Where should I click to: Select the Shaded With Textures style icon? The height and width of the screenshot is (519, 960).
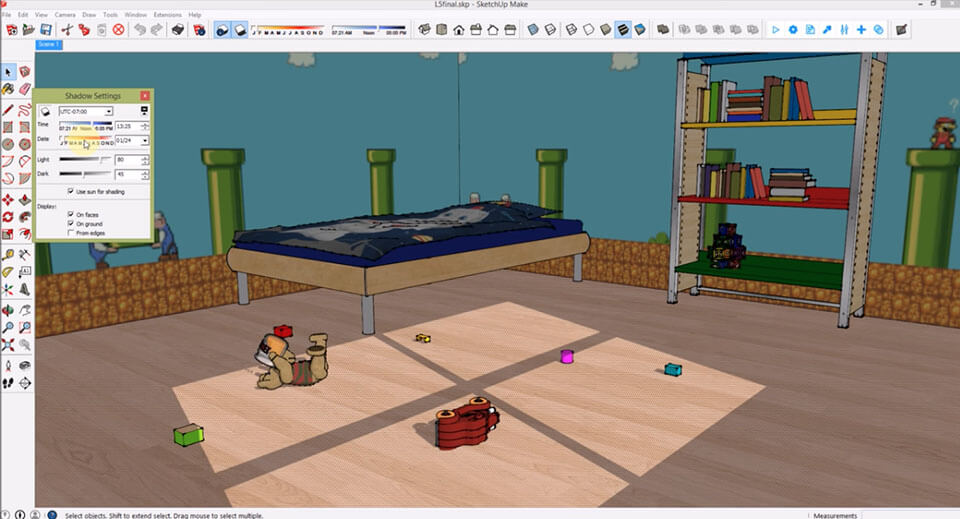click(x=623, y=30)
